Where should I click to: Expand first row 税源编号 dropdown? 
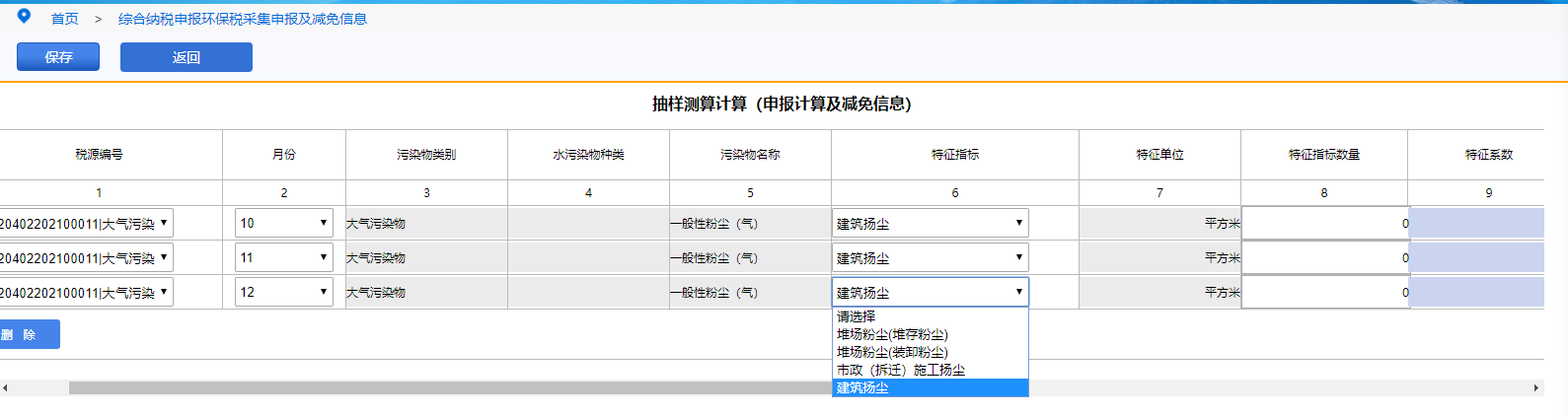click(x=86, y=223)
